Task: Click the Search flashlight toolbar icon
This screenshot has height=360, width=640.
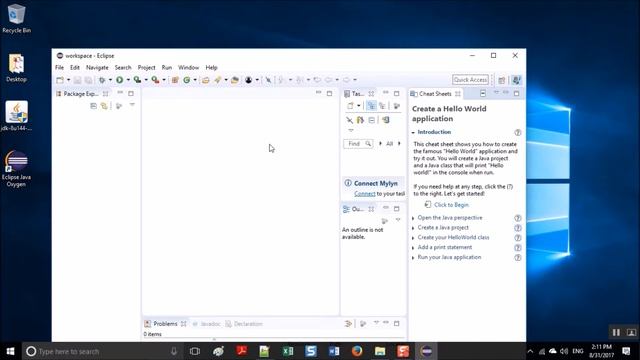Action: pyautogui.click(x=218, y=80)
